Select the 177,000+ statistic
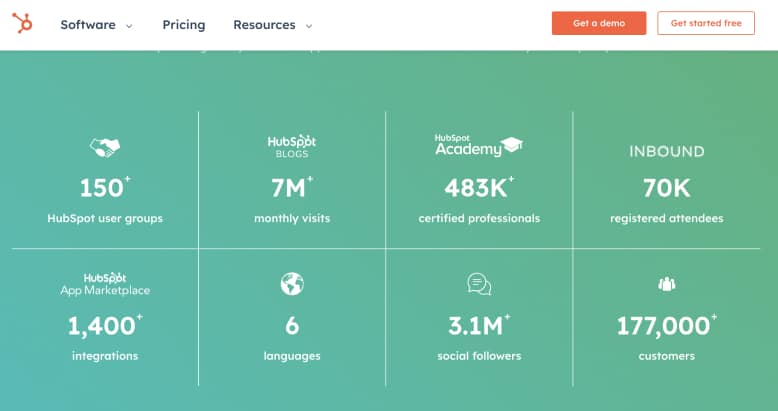 click(x=667, y=326)
